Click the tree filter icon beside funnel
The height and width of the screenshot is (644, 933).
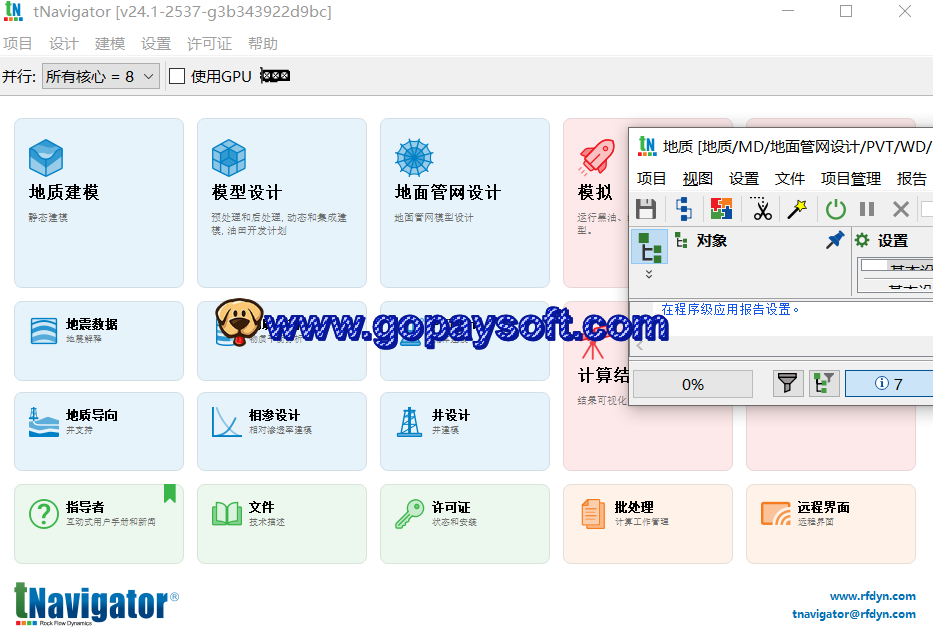point(824,383)
